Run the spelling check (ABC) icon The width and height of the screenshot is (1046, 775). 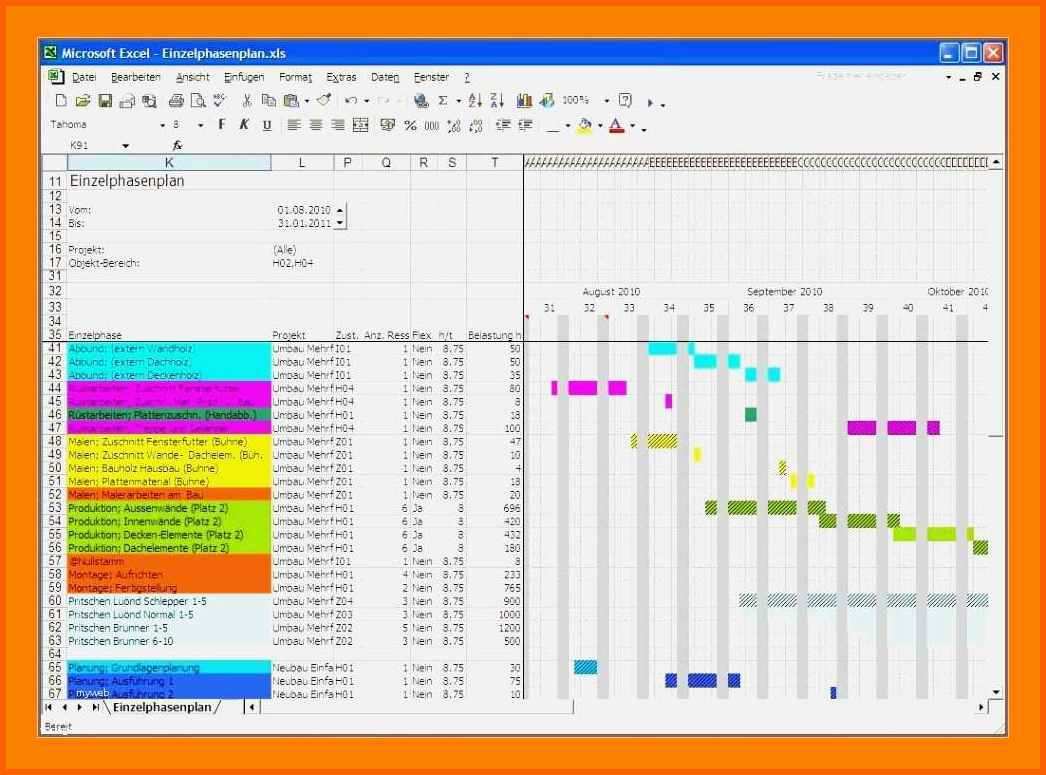219,101
